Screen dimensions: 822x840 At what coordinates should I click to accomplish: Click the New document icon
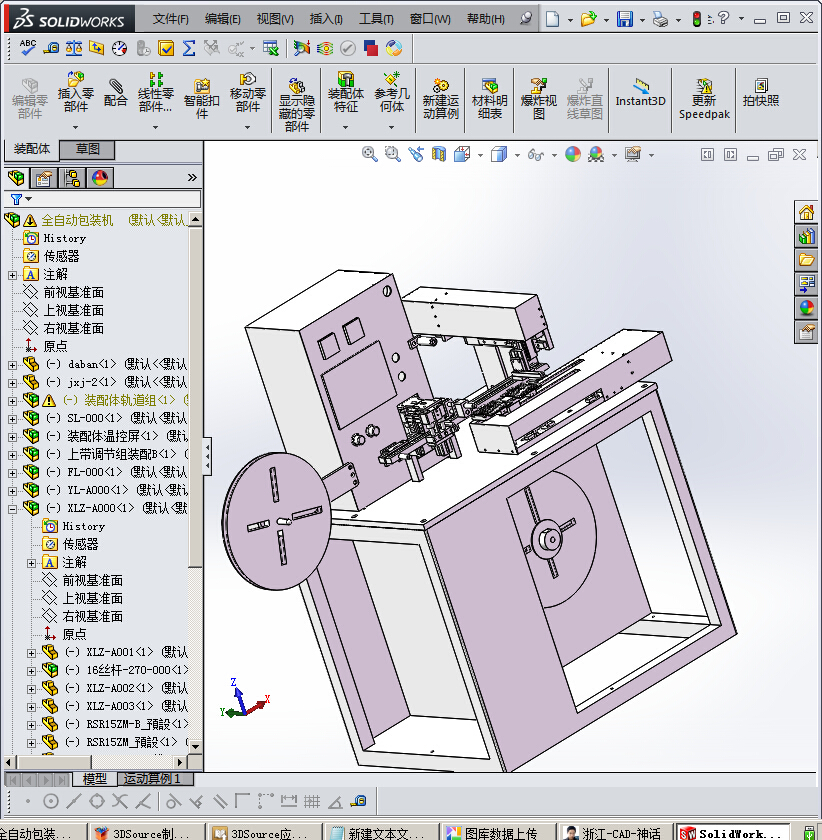point(552,19)
